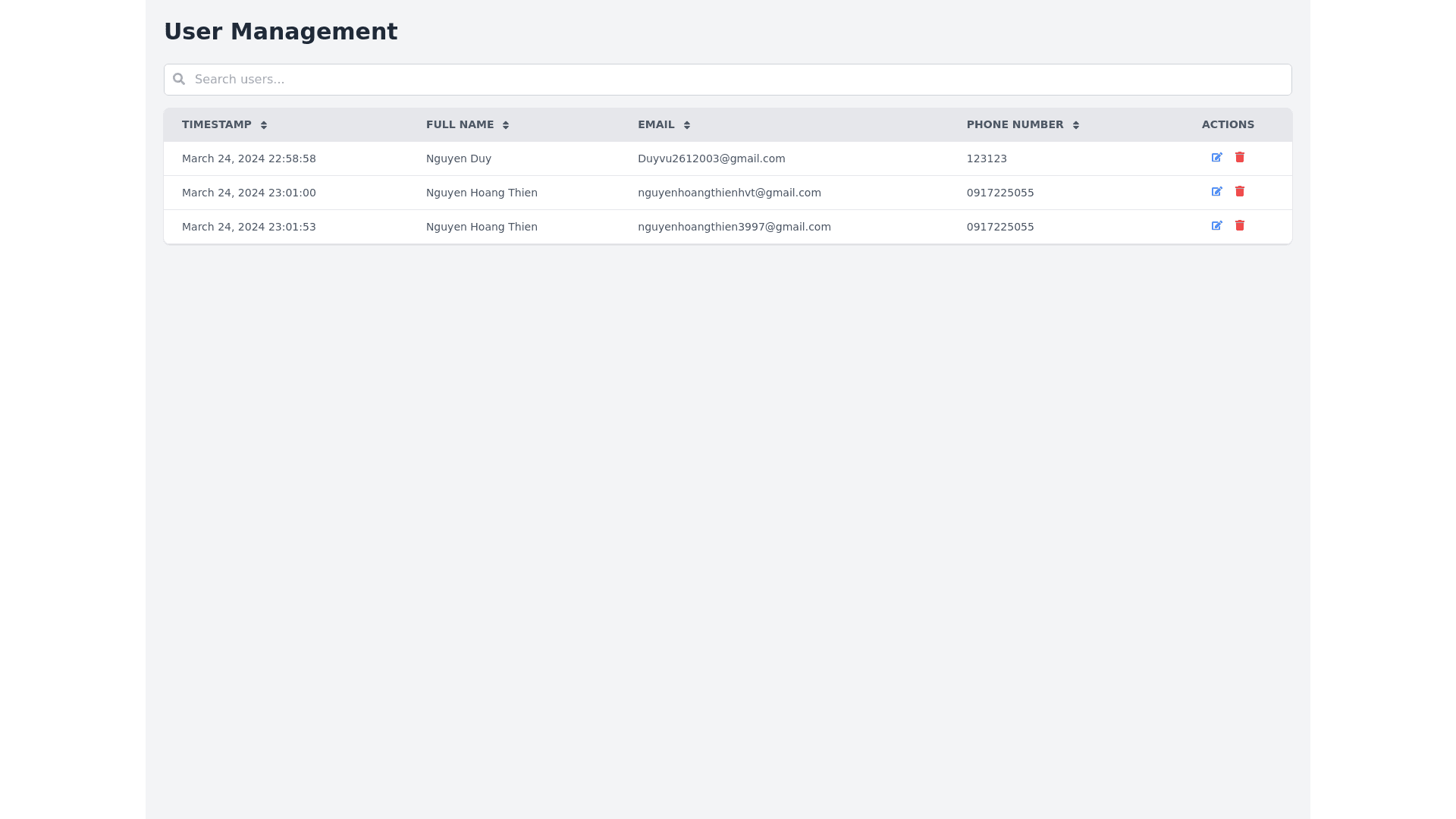Click the edit pencil in the last row

coord(1216,226)
